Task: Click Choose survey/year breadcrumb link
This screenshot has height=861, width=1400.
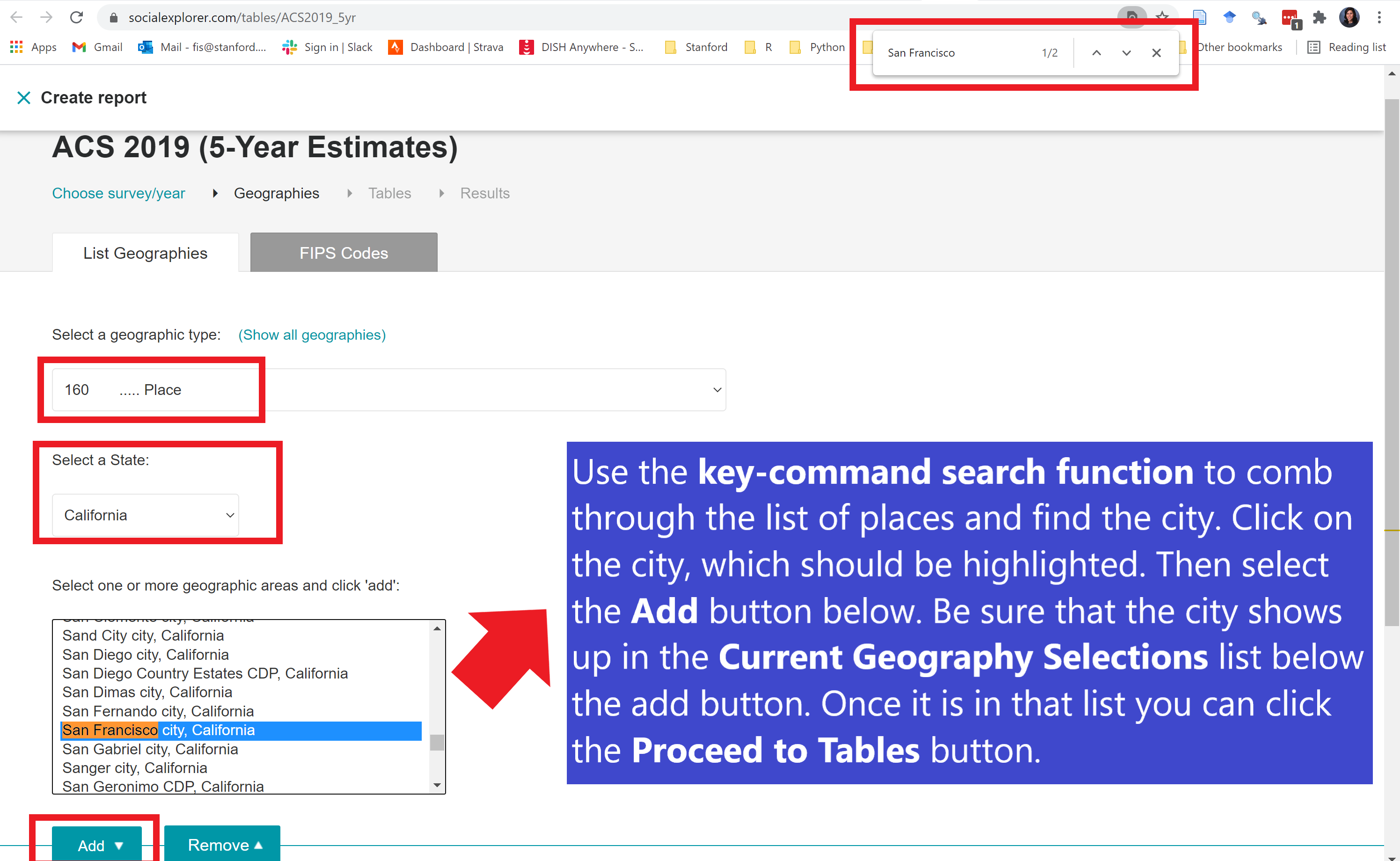Action: coord(118,194)
